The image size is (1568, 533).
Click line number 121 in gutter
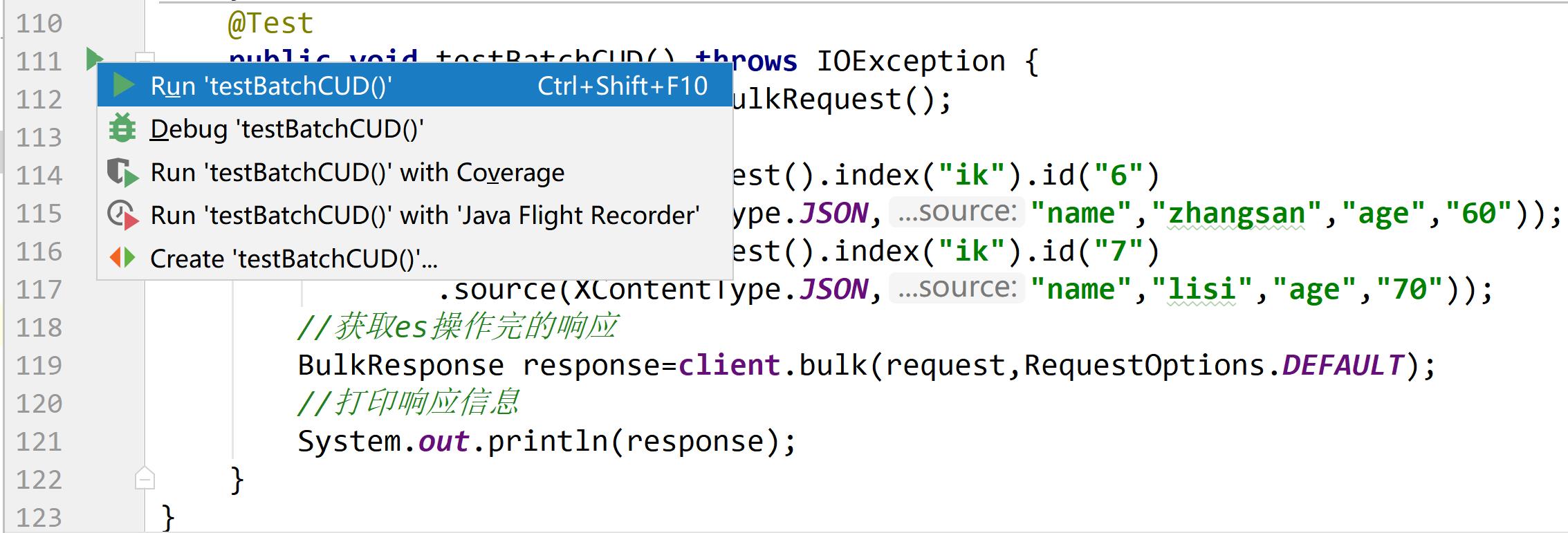pos(39,442)
